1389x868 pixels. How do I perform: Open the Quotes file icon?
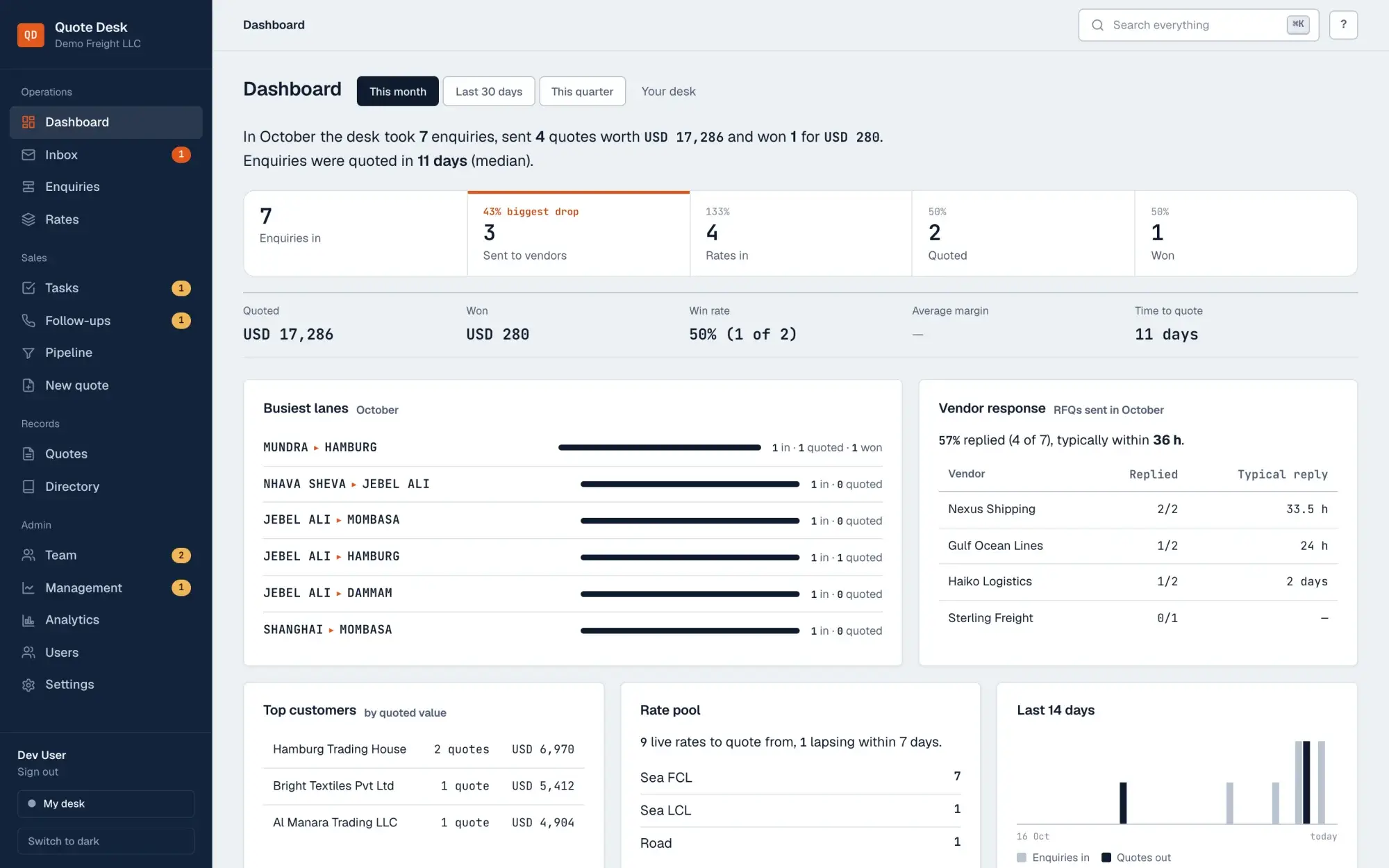pyautogui.click(x=28, y=454)
